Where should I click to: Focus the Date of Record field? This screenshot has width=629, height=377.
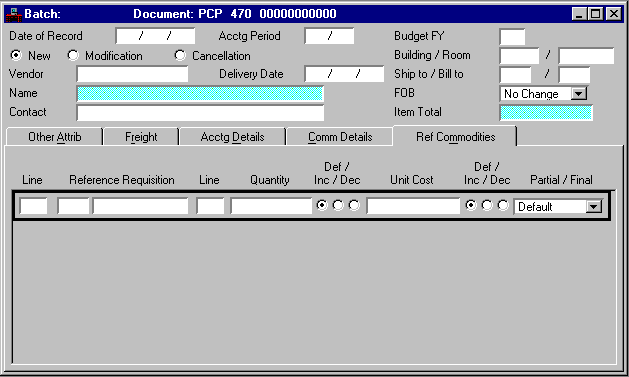155,36
